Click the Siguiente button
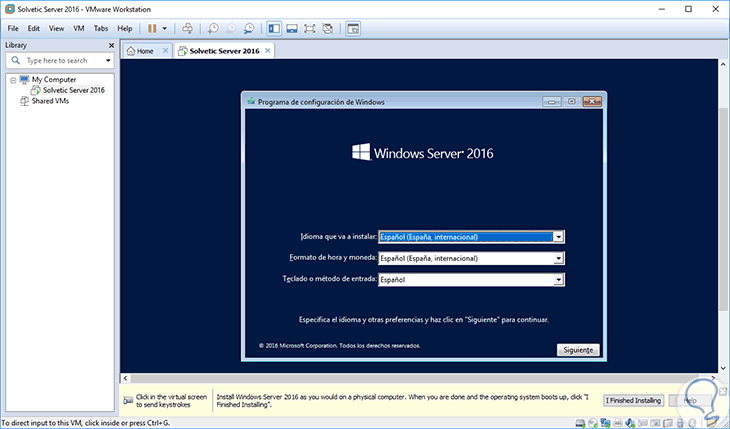Image resolution: width=730 pixels, height=429 pixels. click(x=578, y=350)
